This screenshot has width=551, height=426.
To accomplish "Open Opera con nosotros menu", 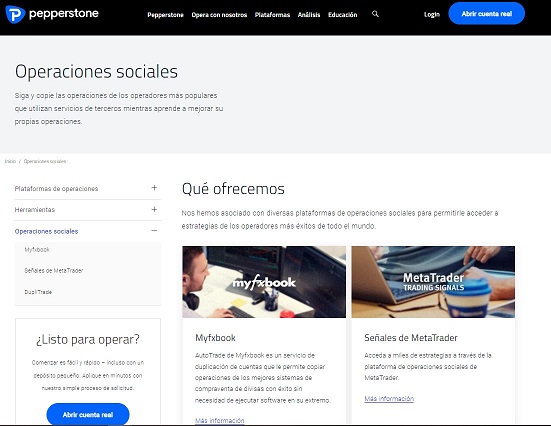I will tap(219, 15).
